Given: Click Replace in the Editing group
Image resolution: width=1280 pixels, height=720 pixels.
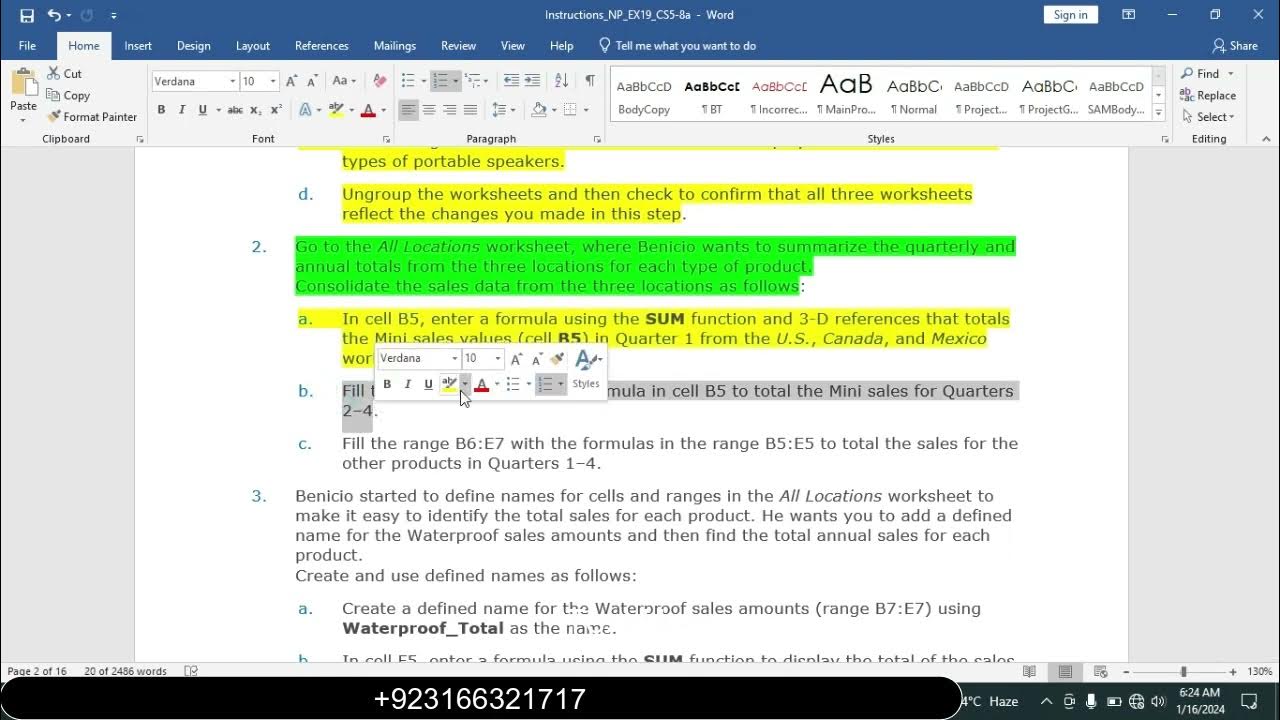Looking at the screenshot, I should pos(1208,96).
